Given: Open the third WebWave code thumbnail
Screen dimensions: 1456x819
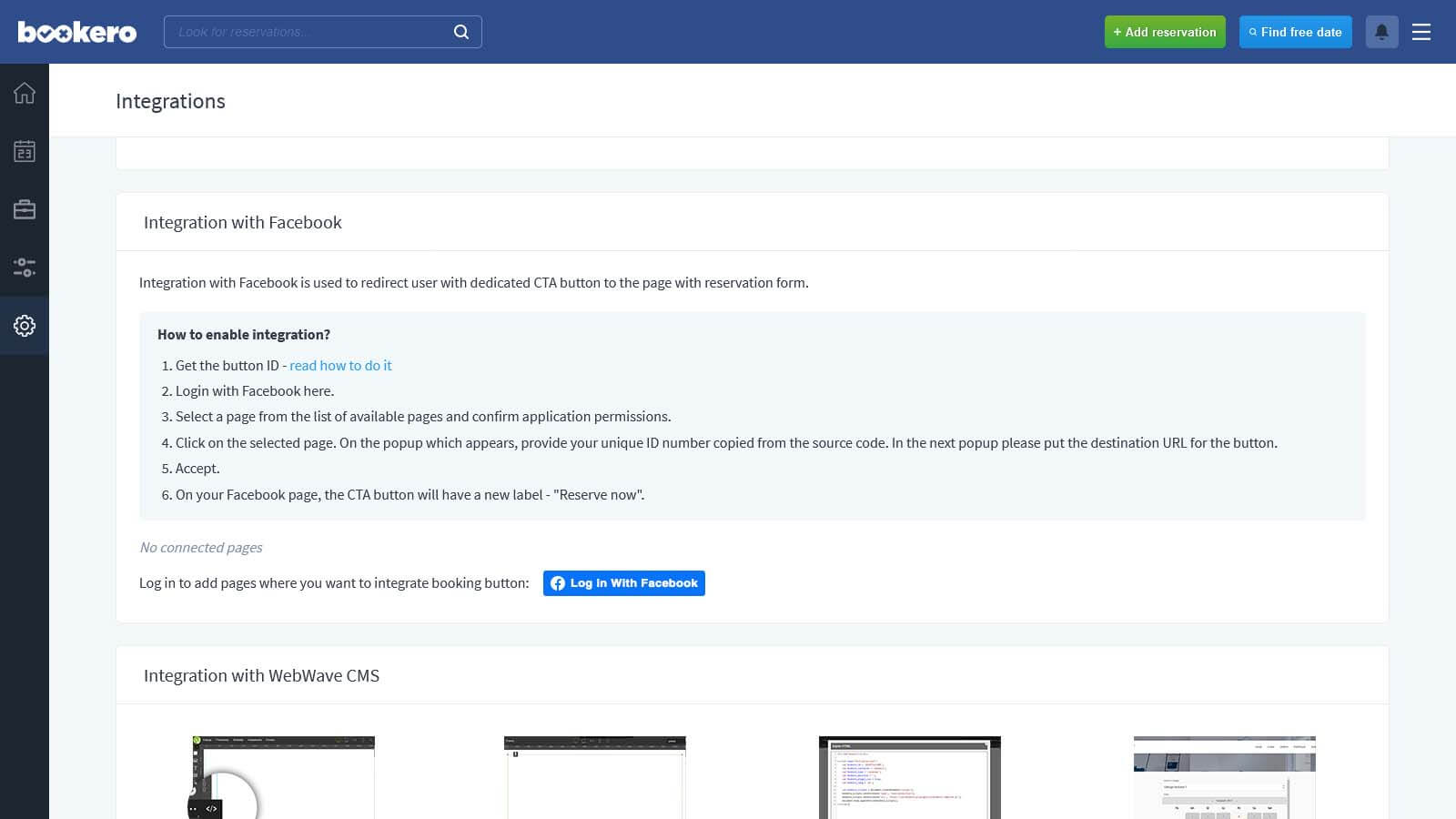Looking at the screenshot, I should click(x=910, y=777).
